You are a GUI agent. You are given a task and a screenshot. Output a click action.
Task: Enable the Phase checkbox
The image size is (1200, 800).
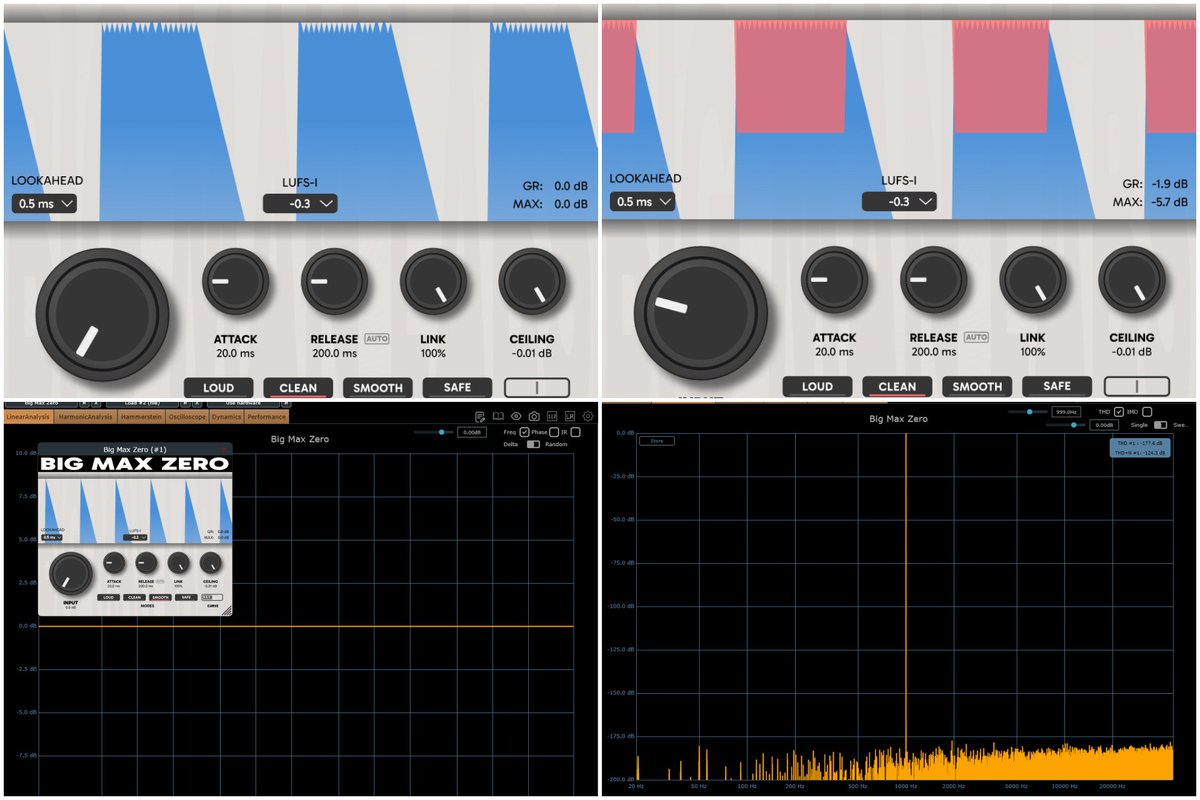[554, 432]
